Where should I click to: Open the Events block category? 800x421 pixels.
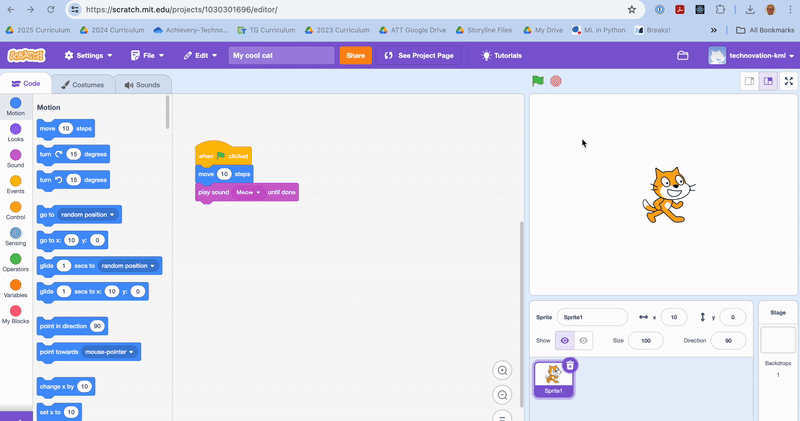tap(15, 185)
